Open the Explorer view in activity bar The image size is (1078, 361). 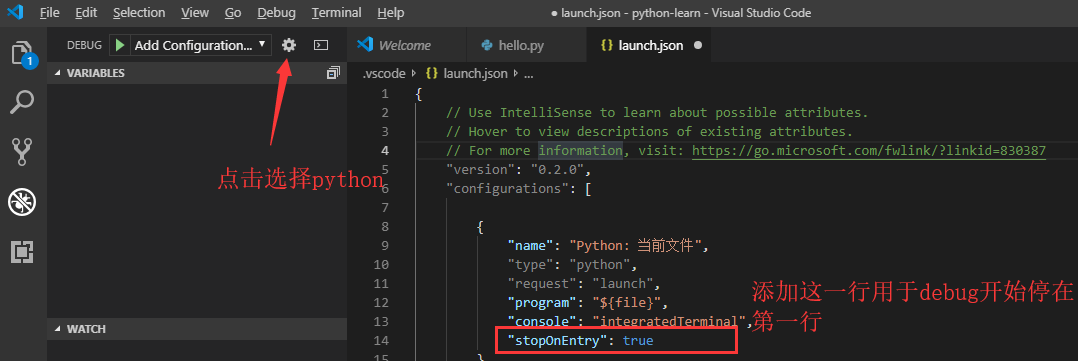coord(23,54)
